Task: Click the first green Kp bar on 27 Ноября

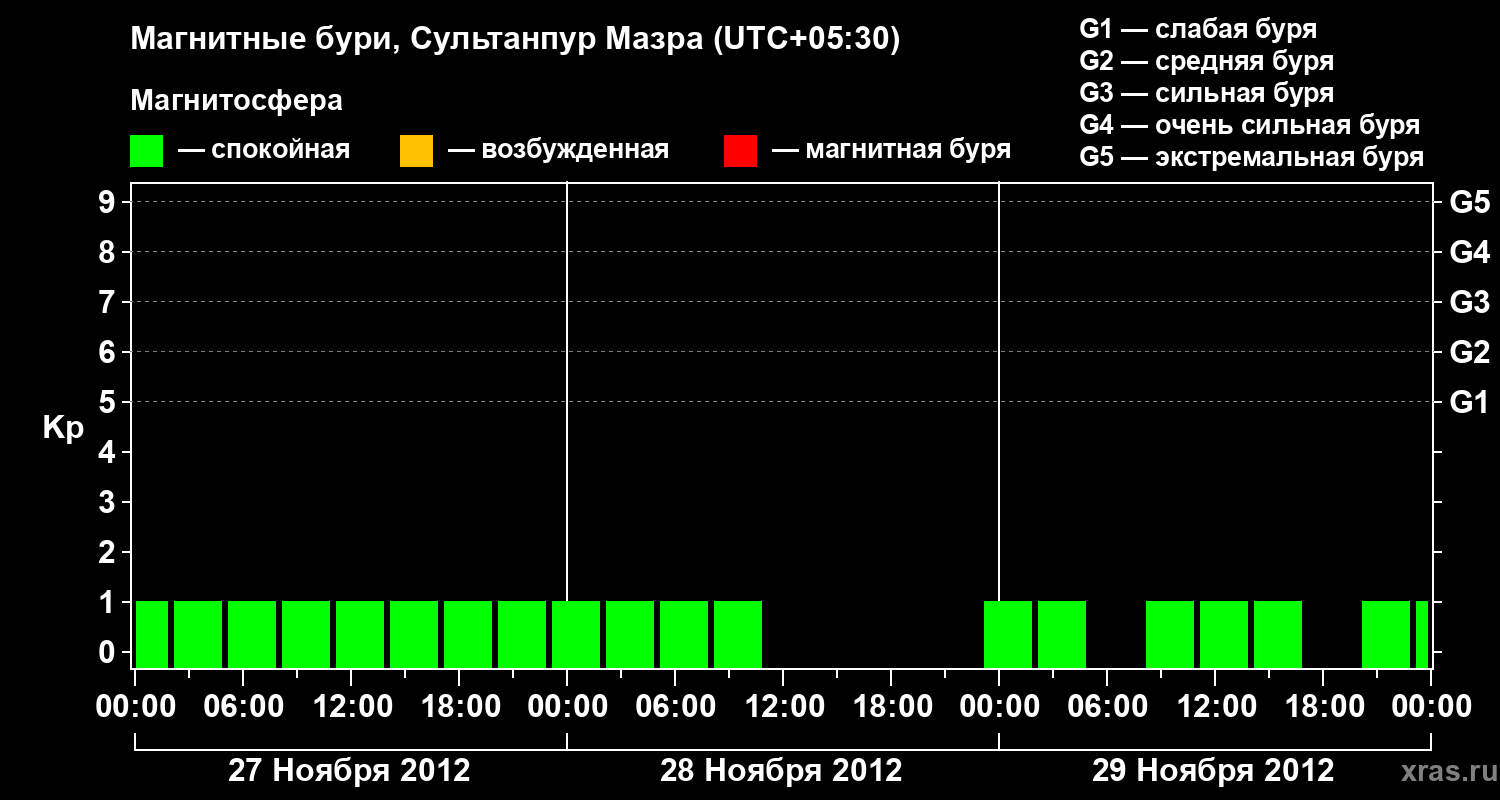Action: [152, 634]
